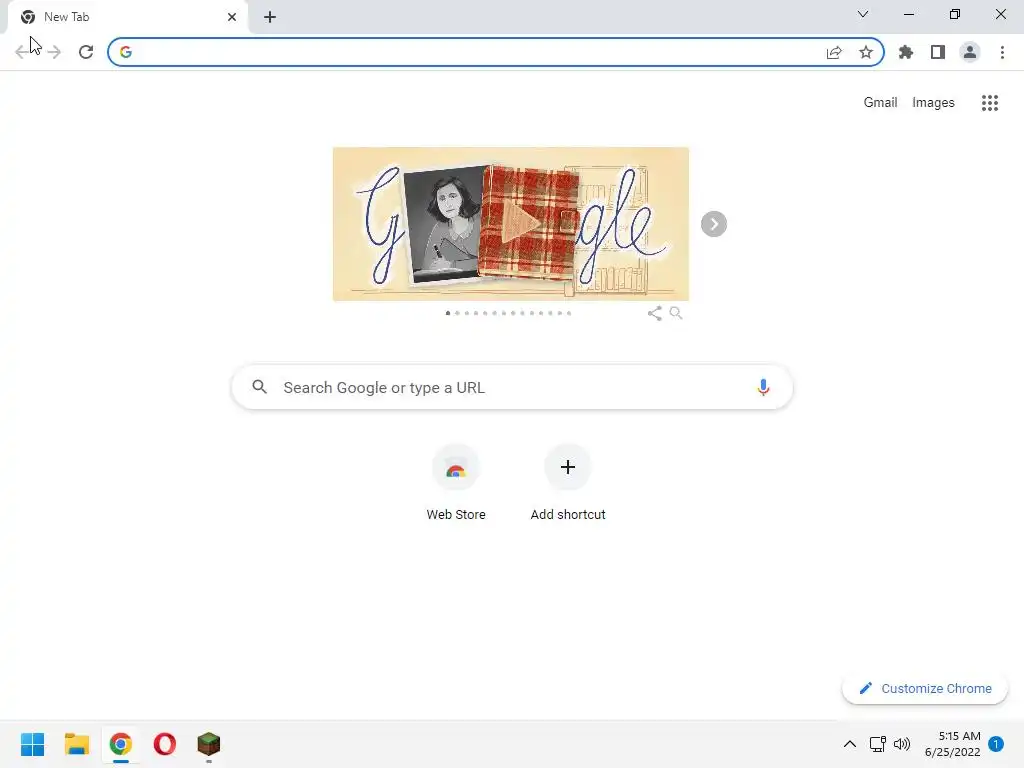Bookmark this tab with the star icon
The height and width of the screenshot is (768, 1024).
tap(866, 52)
